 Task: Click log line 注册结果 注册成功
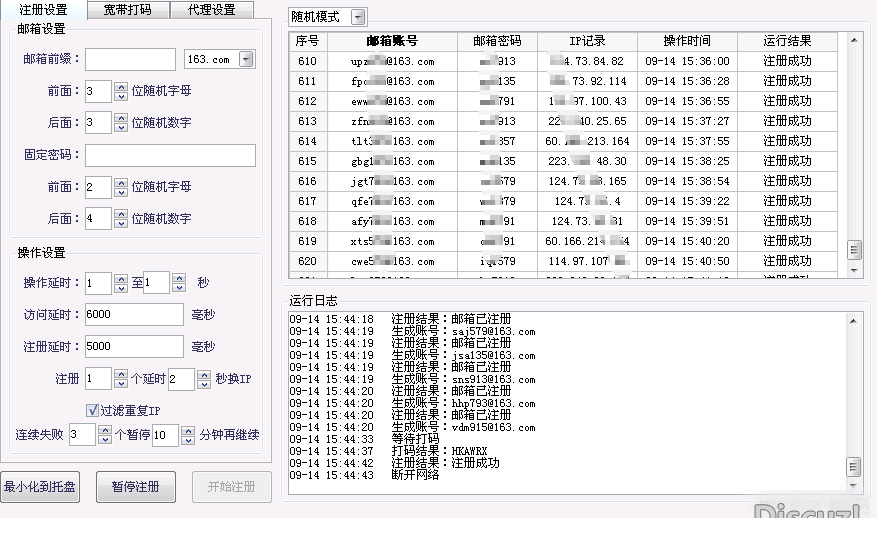tap(394, 463)
